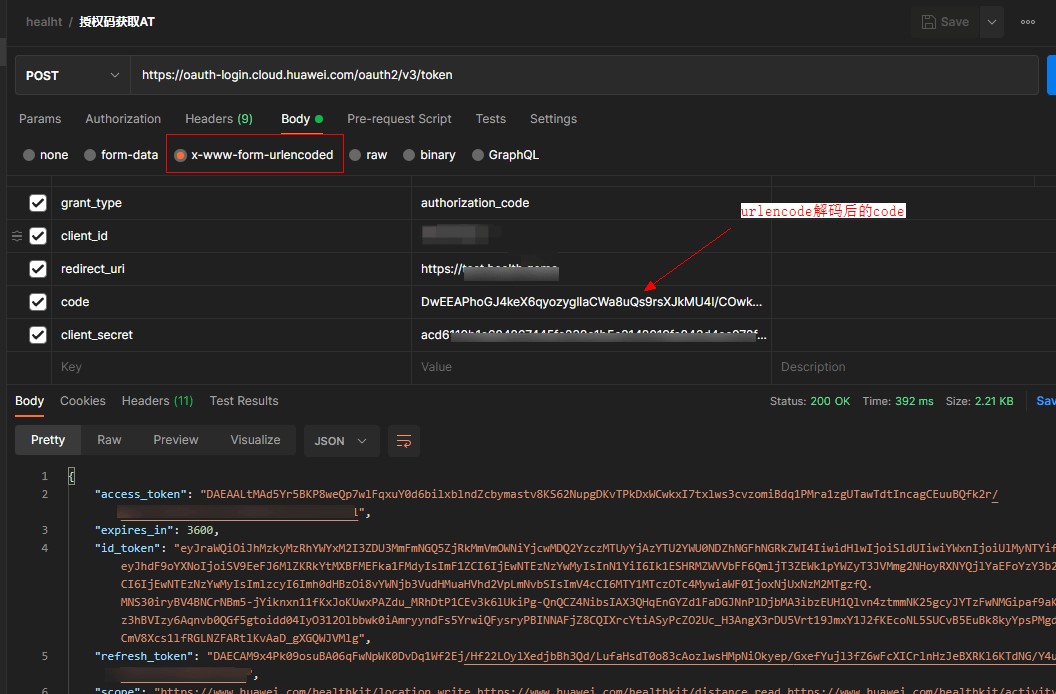This screenshot has height=694, width=1056.
Task: Open the response Headers (11) tab
Action: [158, 401]
